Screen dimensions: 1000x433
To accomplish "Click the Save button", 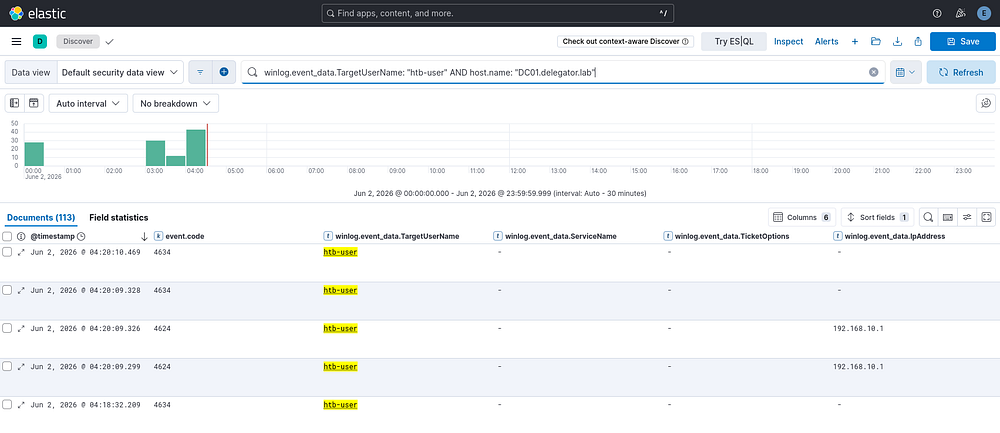I will click(963, 41).
